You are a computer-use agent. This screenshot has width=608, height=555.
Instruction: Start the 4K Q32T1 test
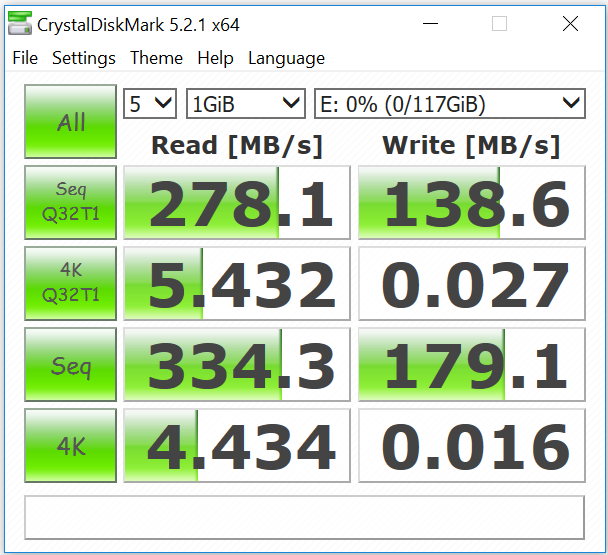(71, 284)
